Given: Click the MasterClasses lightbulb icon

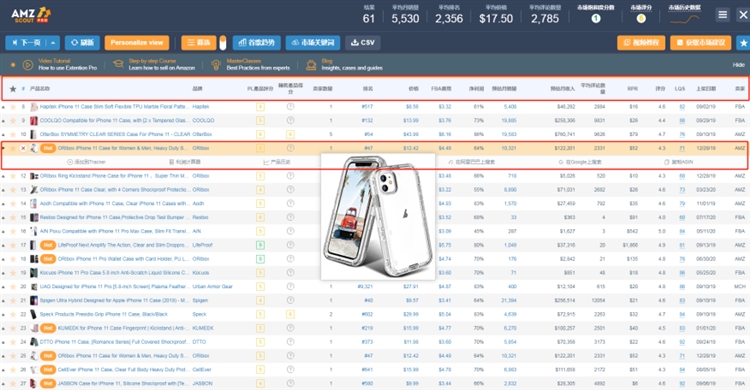Looking at the screenshot, I should pyautogui.click(x=216, y=64).
